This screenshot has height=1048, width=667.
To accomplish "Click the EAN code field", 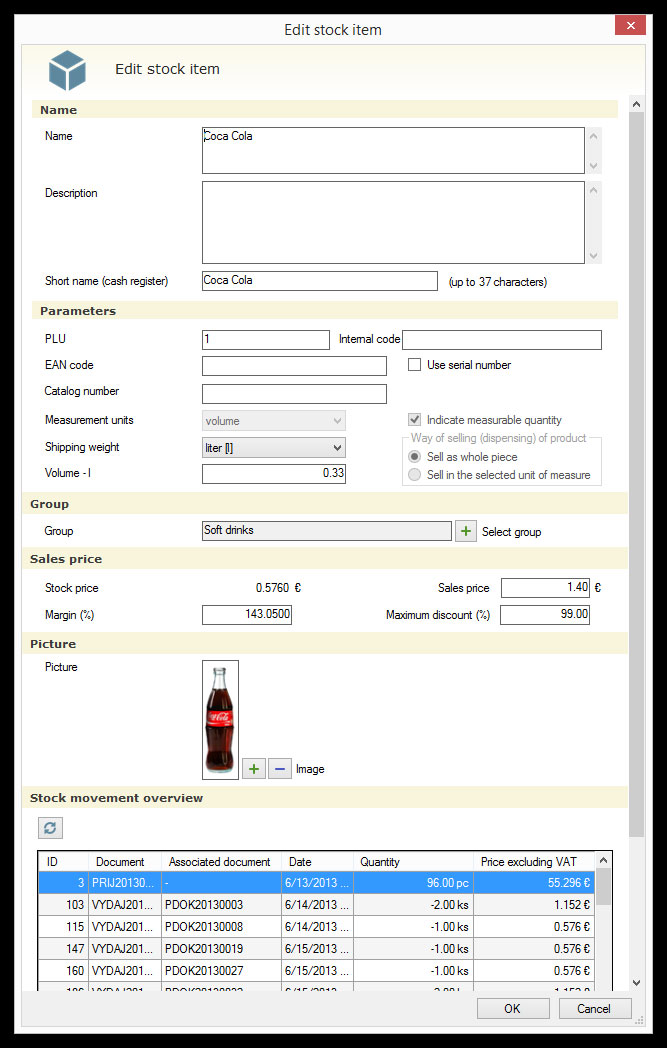I will coord(294,366).
